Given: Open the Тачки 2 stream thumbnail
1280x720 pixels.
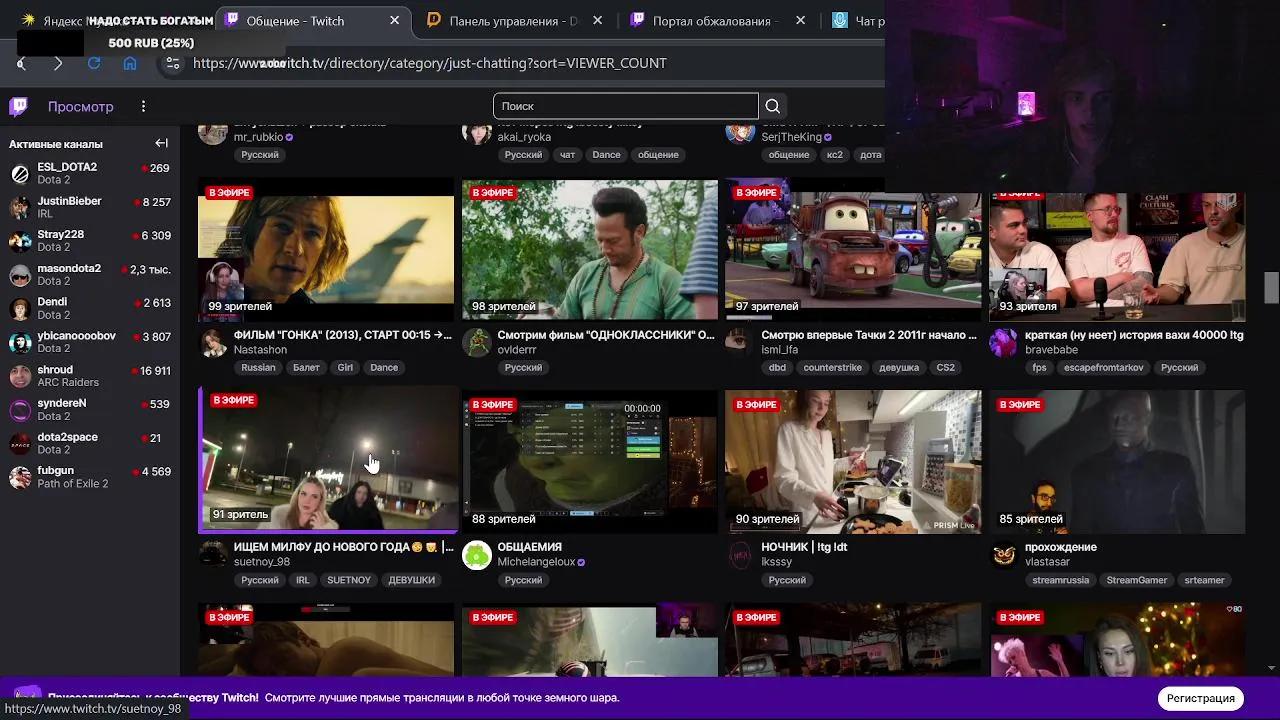Looking at the screenshot, I should 853,249.
